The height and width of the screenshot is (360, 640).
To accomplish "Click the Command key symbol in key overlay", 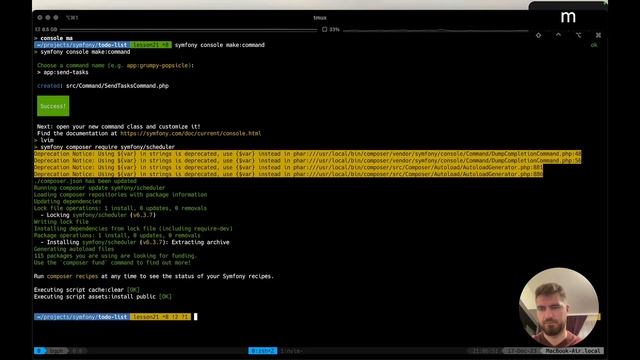I will (598, 36).
